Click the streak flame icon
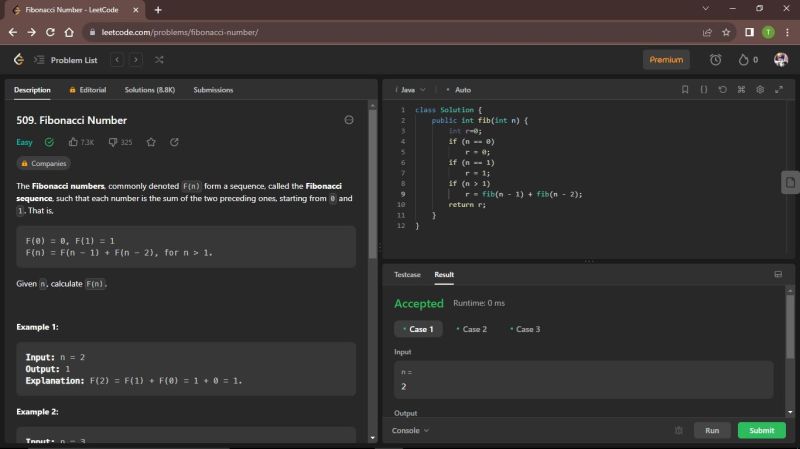Screen dimensions: 800x449 pos(743,60)
